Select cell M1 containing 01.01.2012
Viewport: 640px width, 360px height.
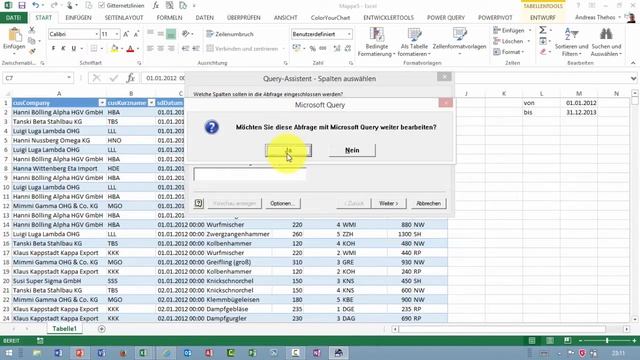coord(579,103)
